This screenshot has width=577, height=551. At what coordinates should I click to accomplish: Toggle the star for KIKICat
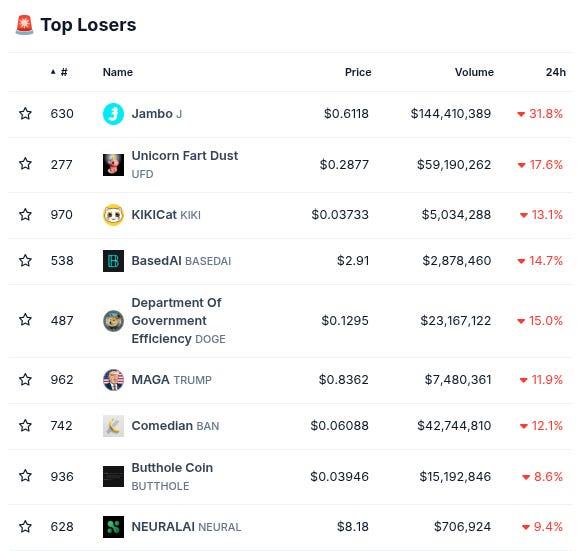(25, 214)
